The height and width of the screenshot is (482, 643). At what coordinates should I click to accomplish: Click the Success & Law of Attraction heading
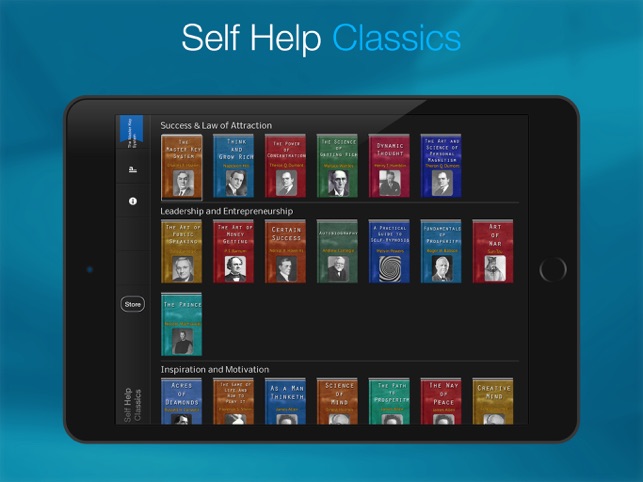coord(216,126)
